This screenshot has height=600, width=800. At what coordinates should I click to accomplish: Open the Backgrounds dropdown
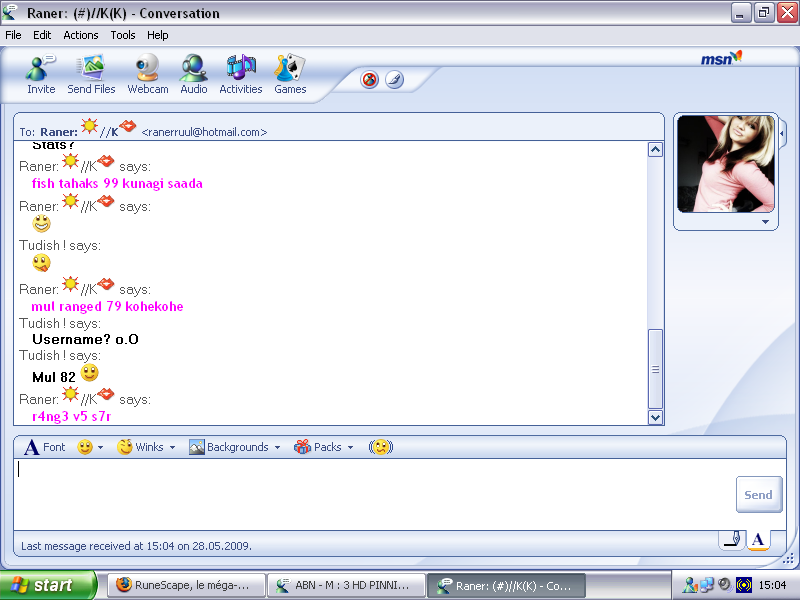(235, 447)
